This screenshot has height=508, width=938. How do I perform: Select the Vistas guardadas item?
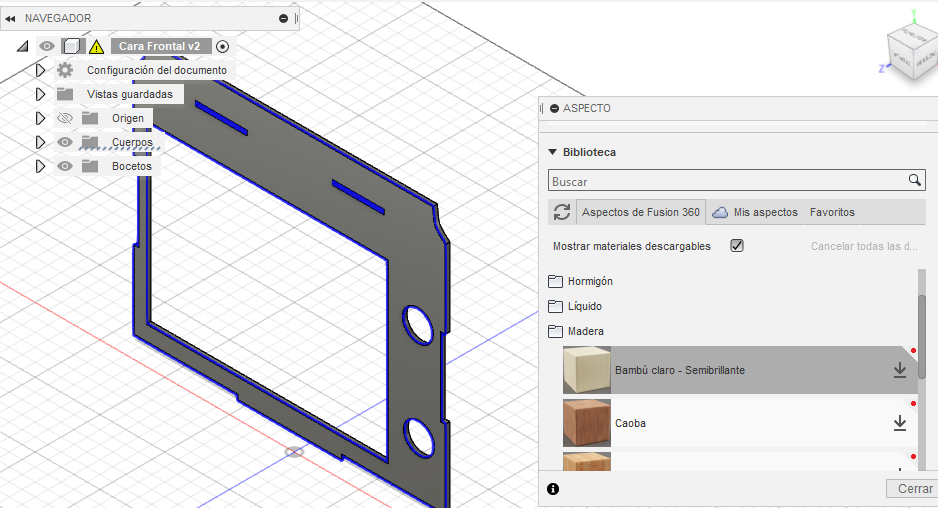(x=130, y=94)
